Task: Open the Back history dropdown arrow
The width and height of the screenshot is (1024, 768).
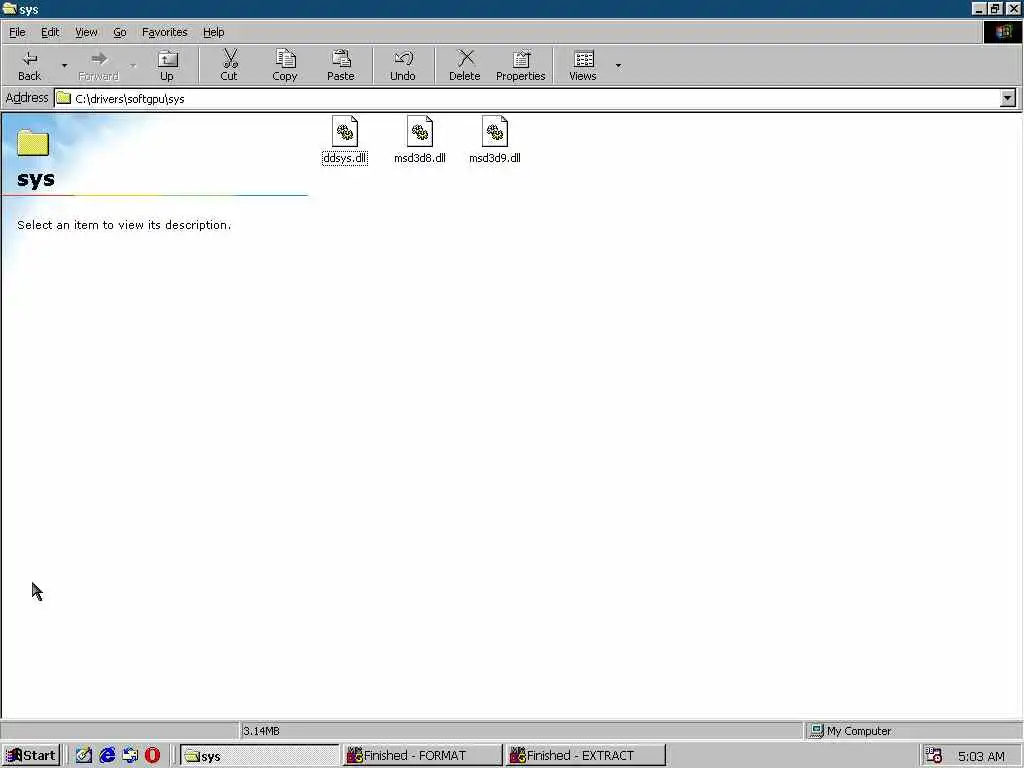Action: tap(64, 65)
